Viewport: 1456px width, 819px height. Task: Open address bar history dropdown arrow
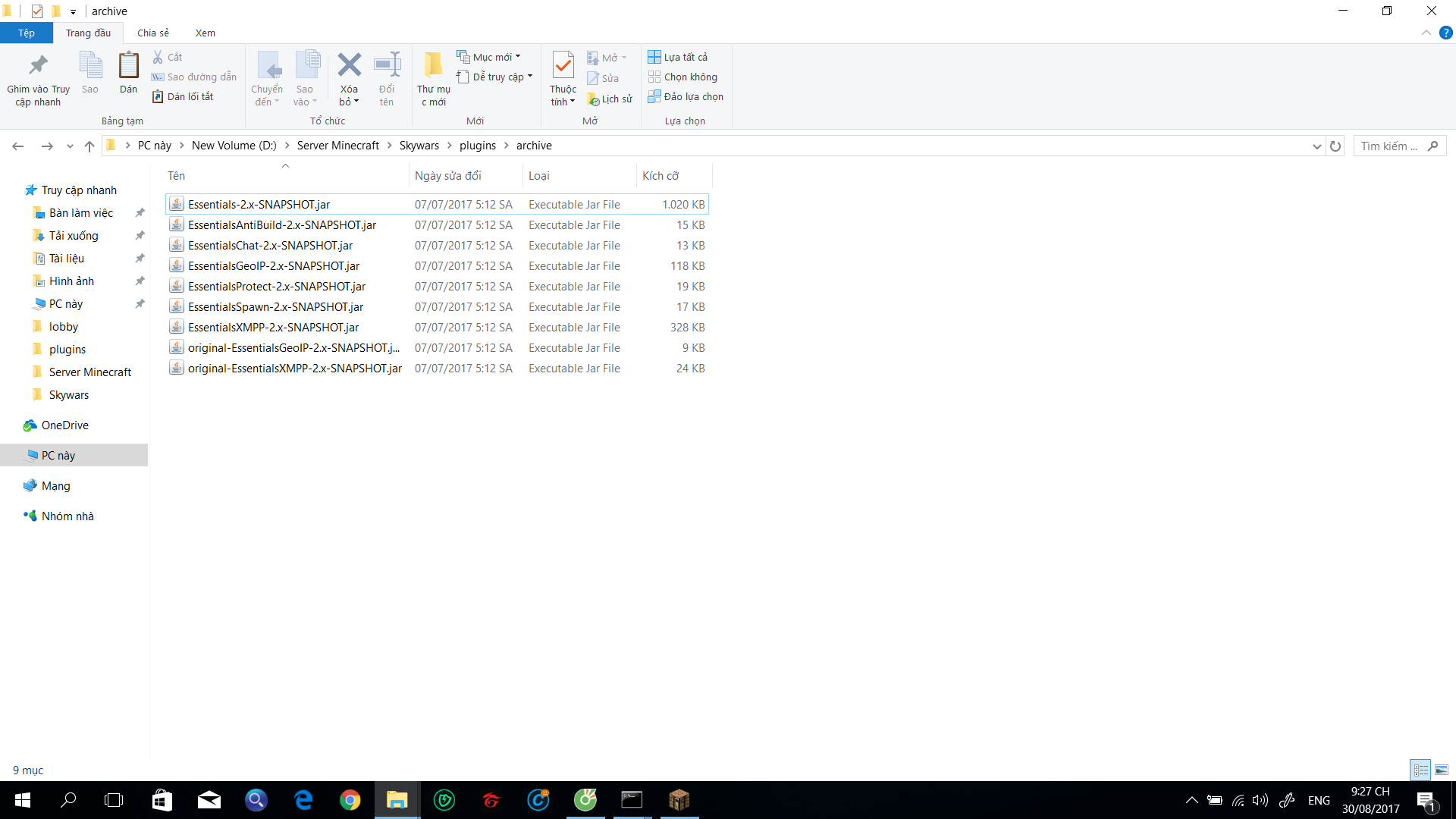(x=1316, y=146)
